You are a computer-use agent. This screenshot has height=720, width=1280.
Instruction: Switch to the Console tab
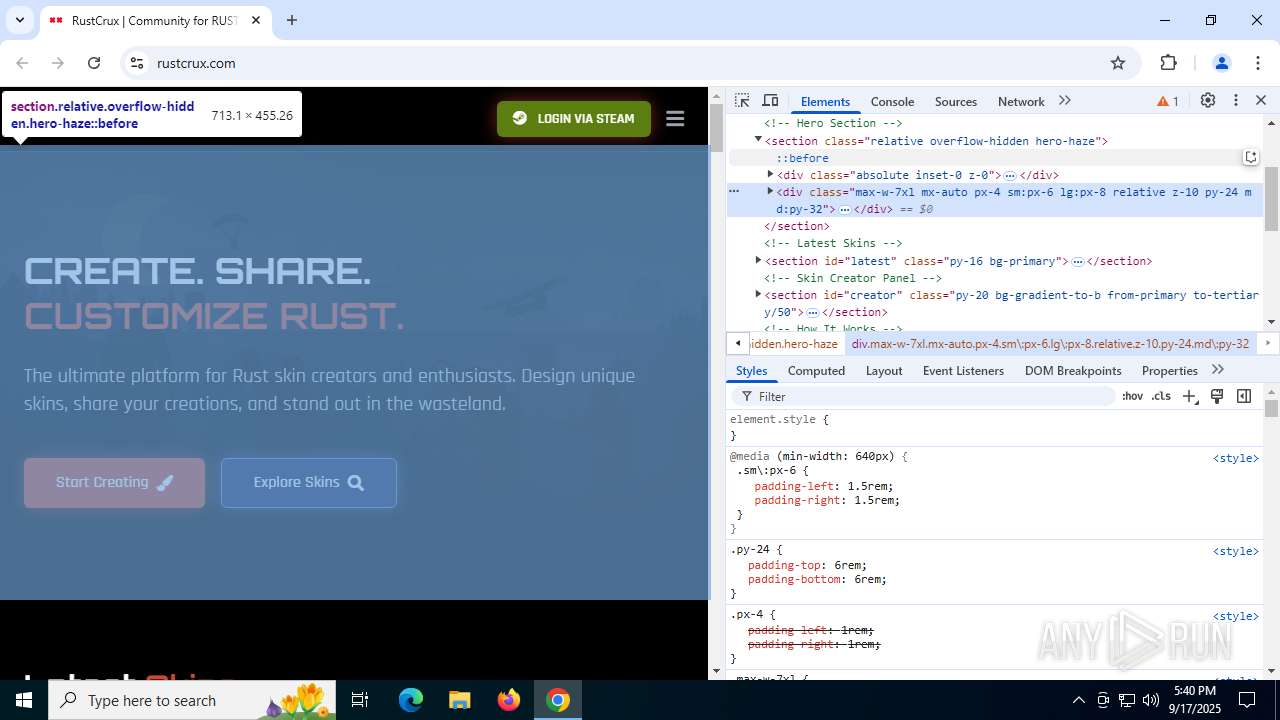[892, 101]
